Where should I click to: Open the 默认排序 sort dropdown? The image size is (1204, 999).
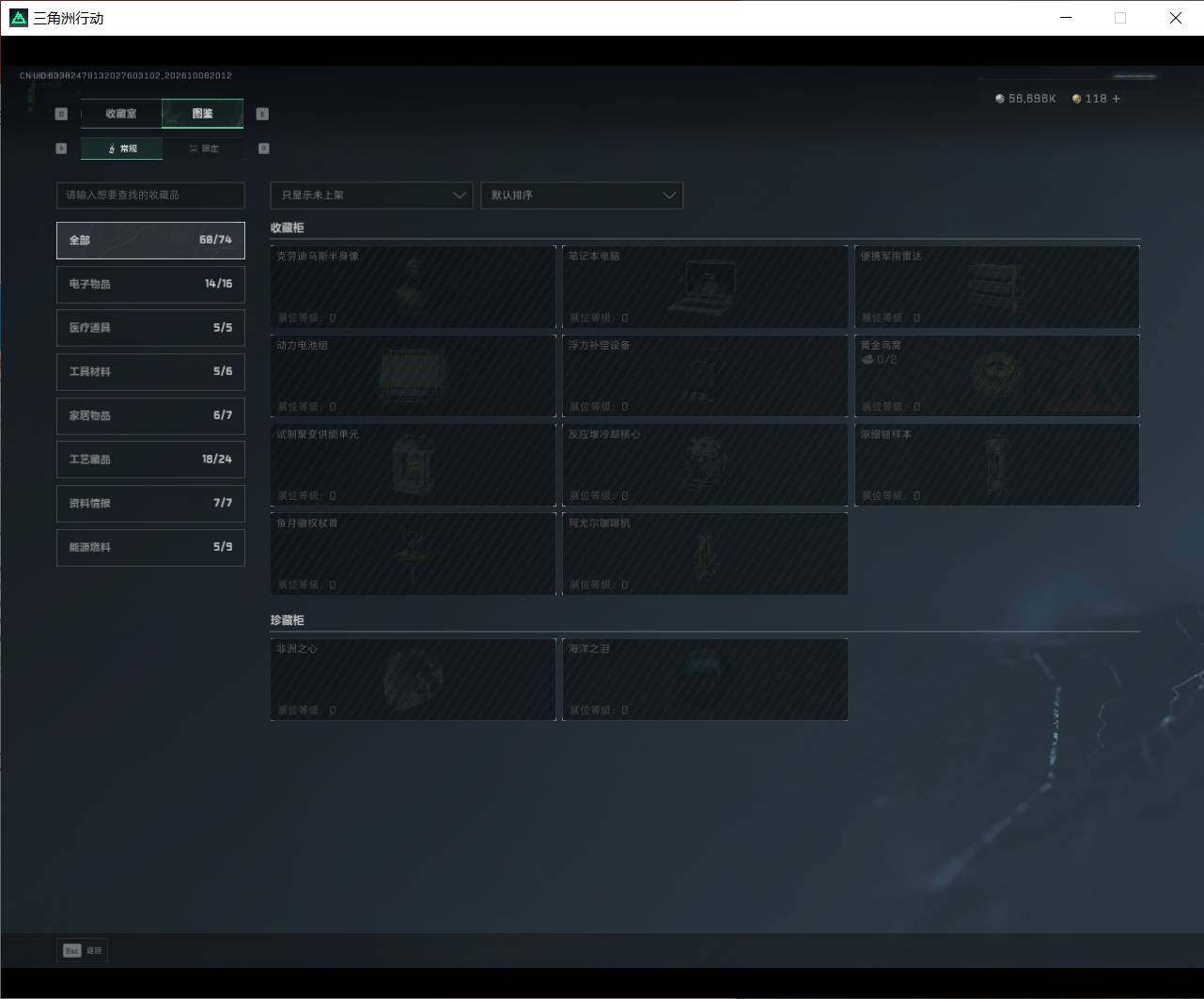click(582, 195)
